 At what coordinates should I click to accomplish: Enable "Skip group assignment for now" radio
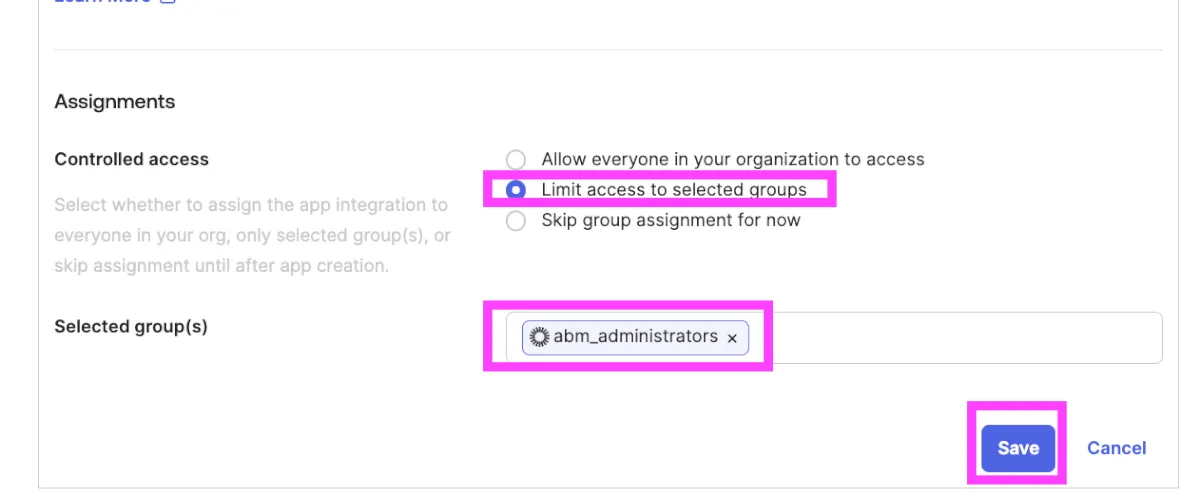[516, 221]
